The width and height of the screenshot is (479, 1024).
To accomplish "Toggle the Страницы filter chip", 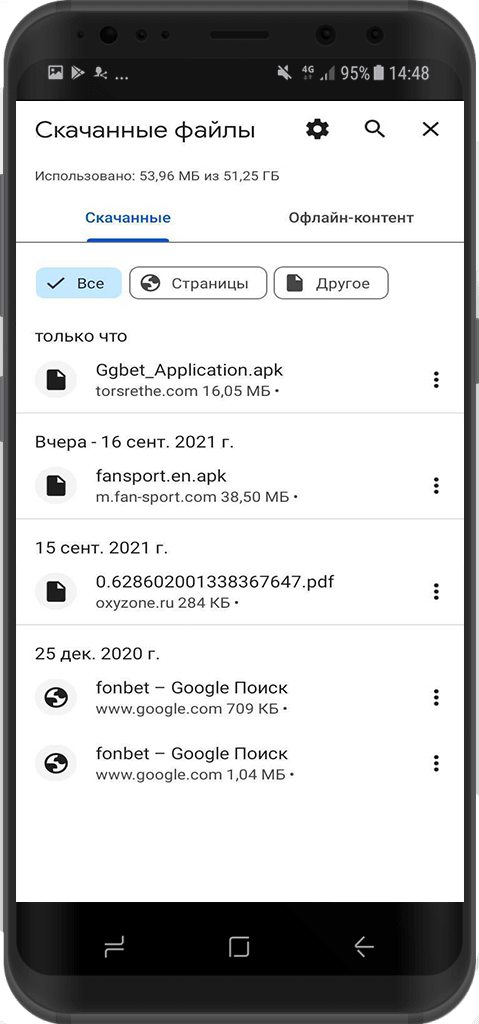I will click(198, 283).
